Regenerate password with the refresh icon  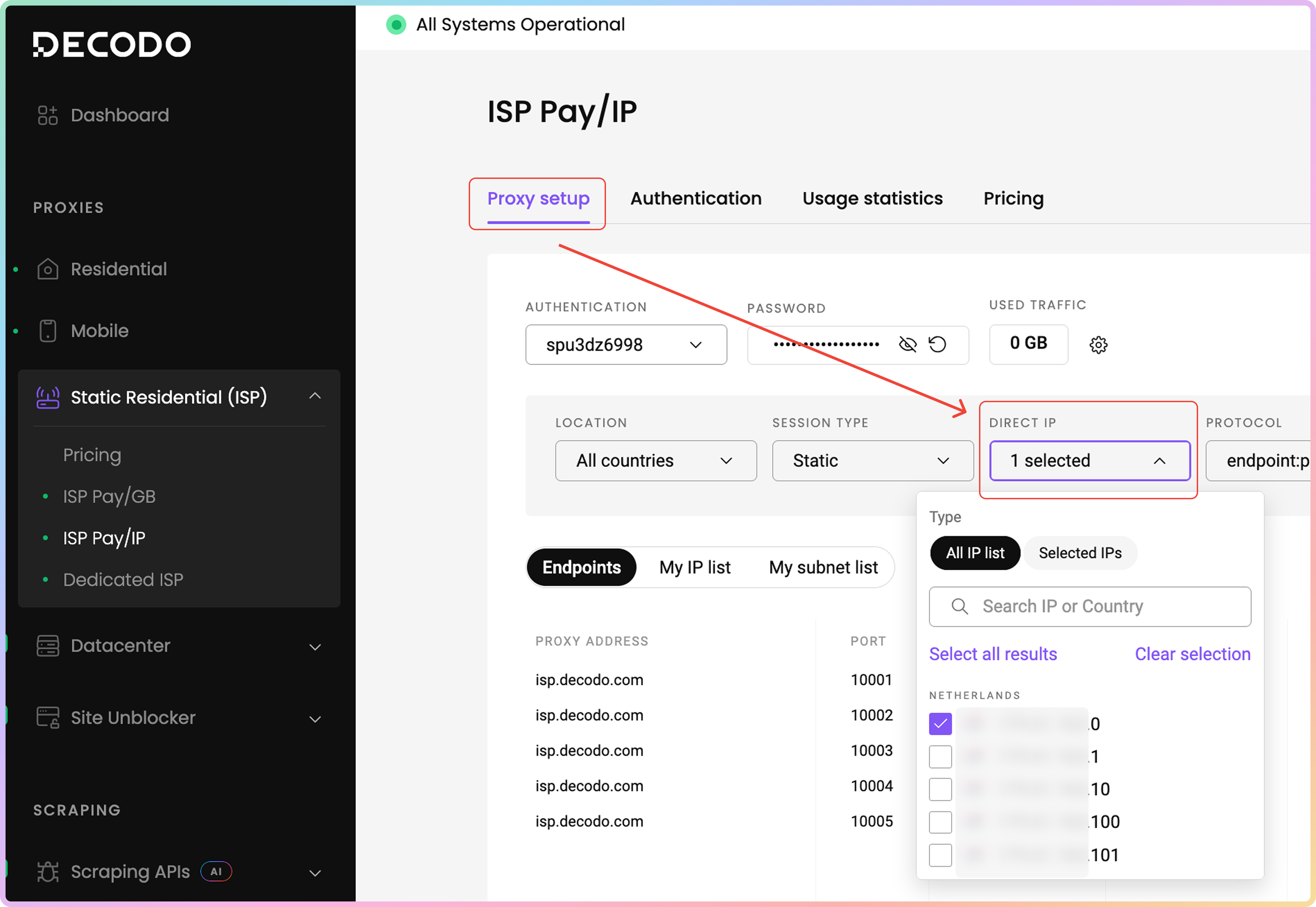click(937, 344)
